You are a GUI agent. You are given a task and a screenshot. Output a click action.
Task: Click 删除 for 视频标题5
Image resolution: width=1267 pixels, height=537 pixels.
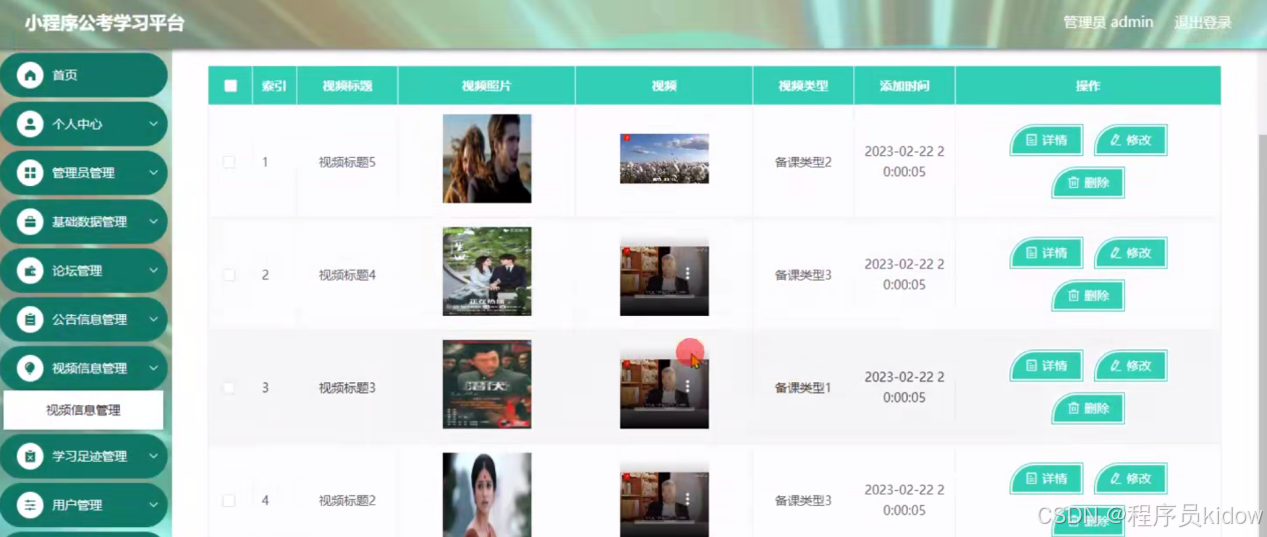(1088, 183)
